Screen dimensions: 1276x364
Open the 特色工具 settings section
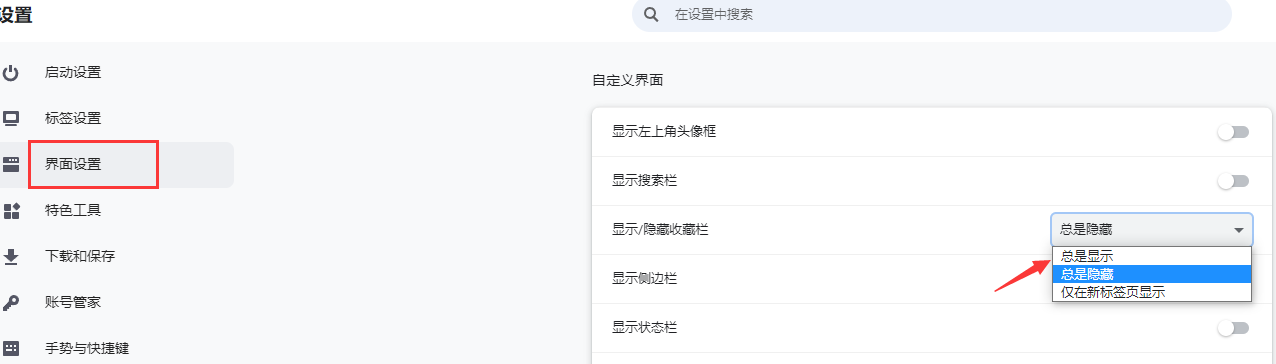tap(73, 210)
